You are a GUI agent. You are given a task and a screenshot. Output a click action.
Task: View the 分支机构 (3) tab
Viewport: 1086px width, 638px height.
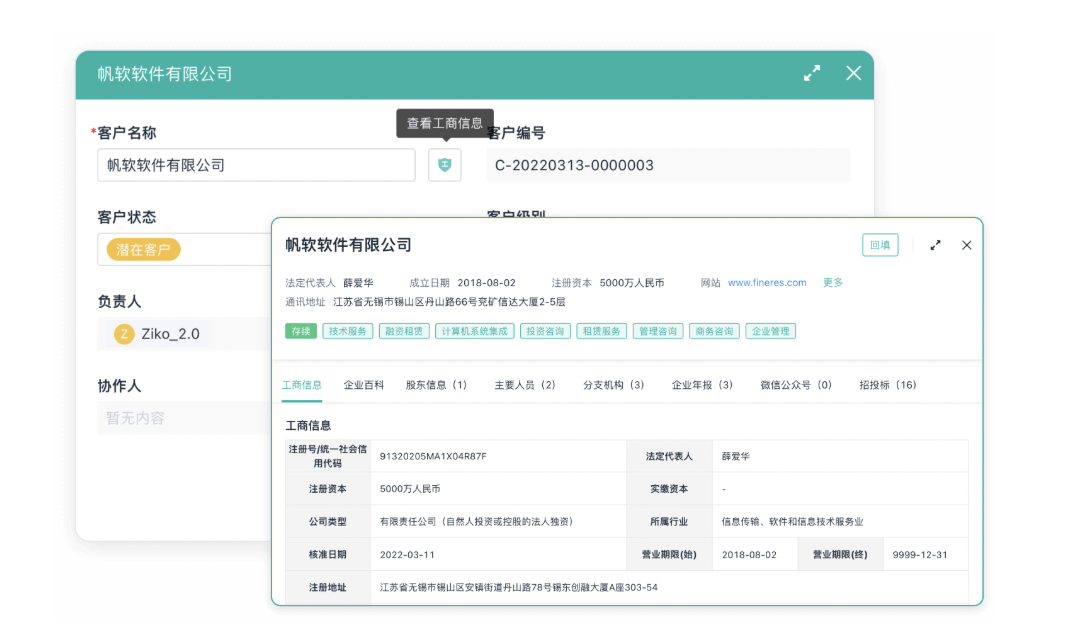tap(613, 385)
